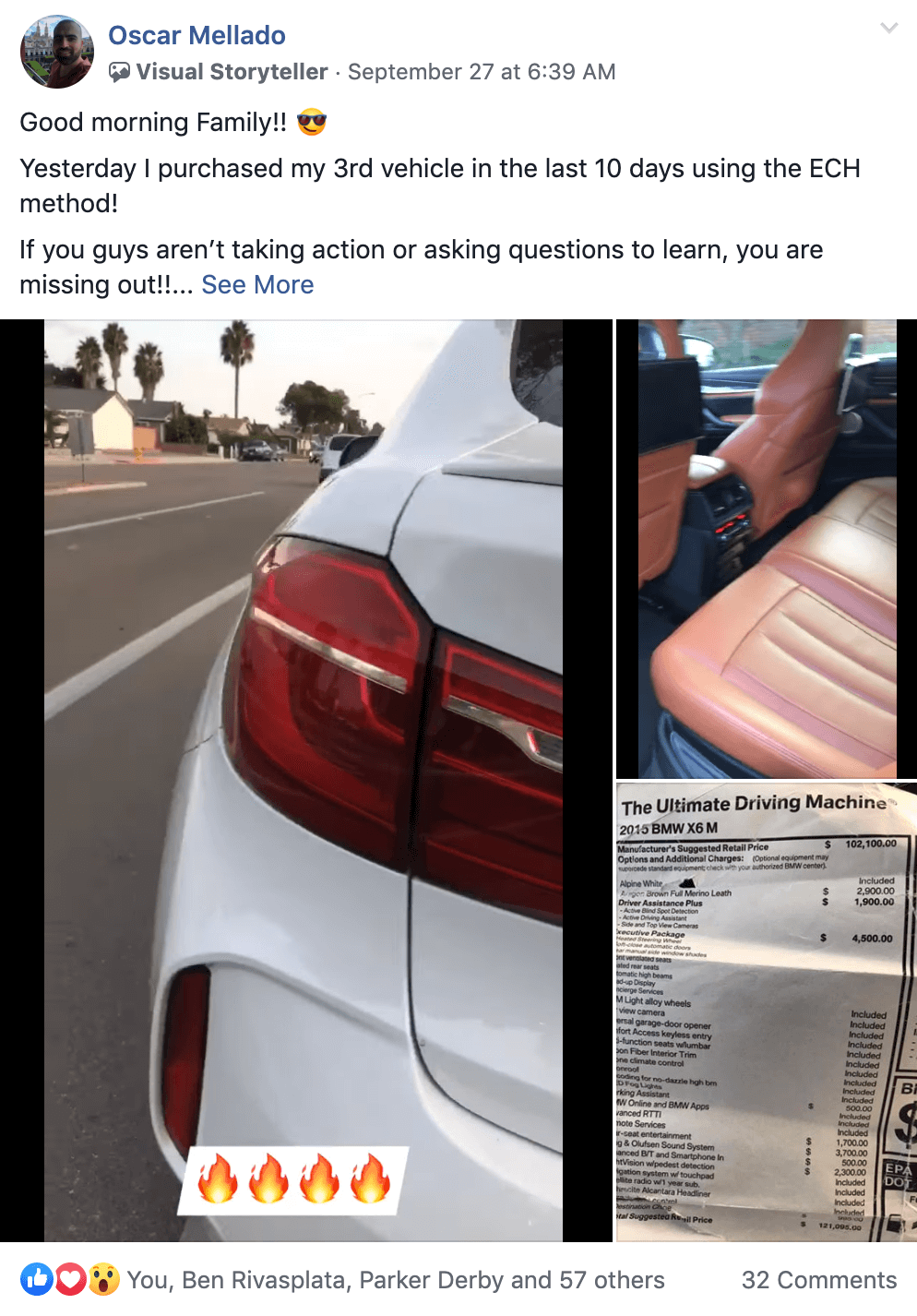Click the sunglasses emoji in the post

pyautogui.click(x=312, y=122)
